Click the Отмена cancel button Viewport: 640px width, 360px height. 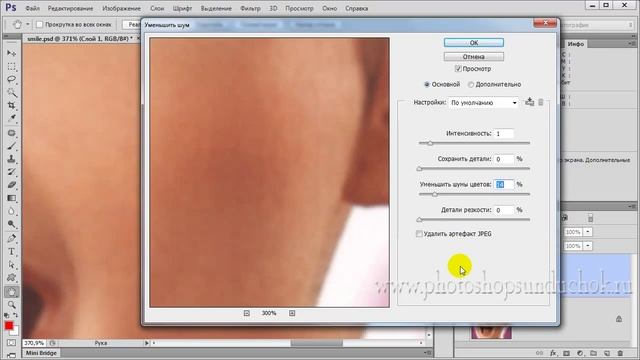[x=473, y=56]
